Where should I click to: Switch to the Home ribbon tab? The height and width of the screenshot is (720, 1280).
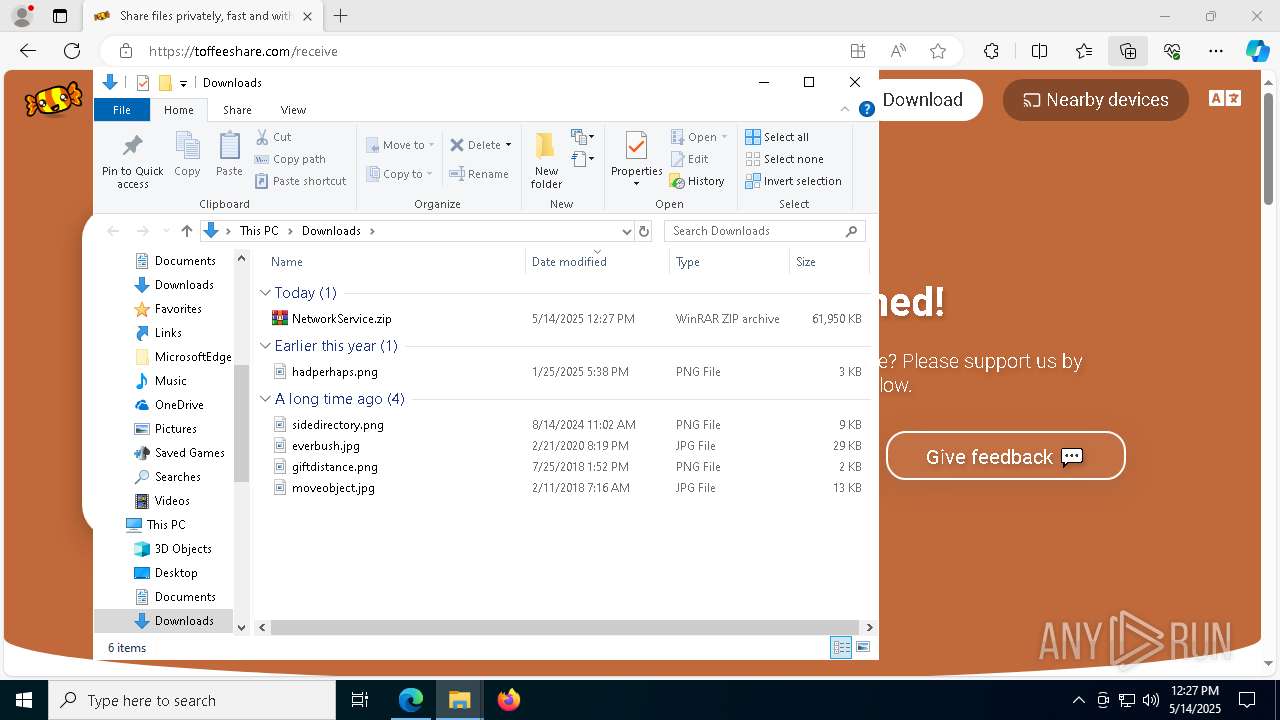click(179, 110)
